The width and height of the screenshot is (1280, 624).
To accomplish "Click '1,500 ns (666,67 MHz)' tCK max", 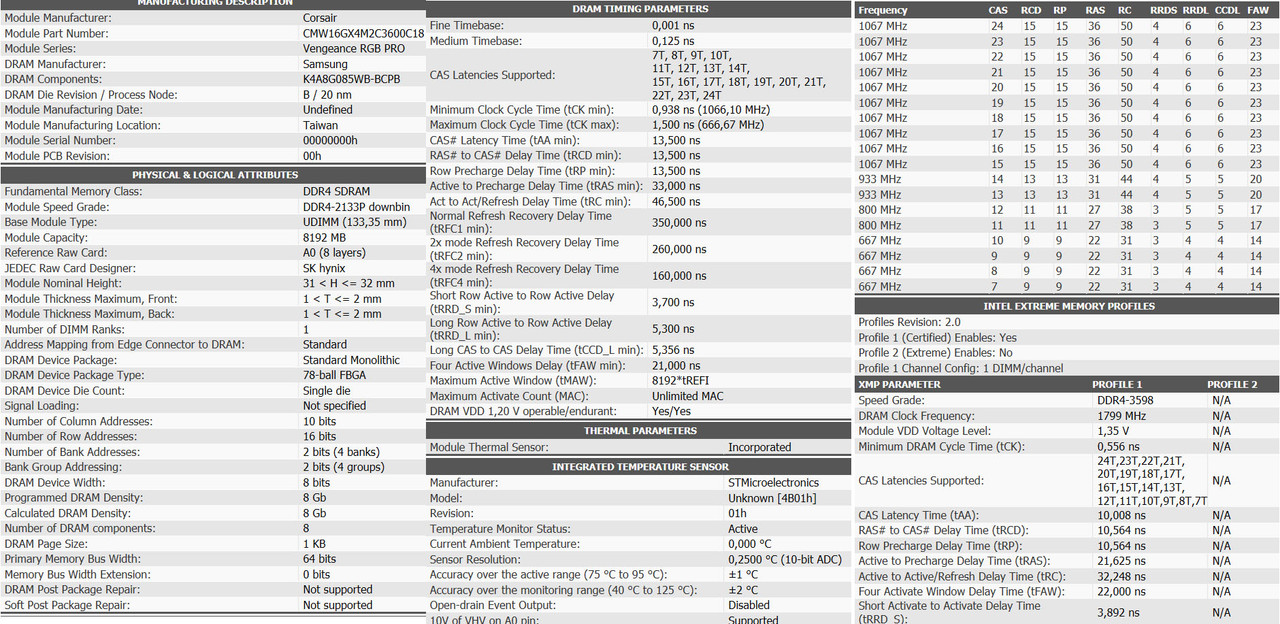I will click(708, 125).
